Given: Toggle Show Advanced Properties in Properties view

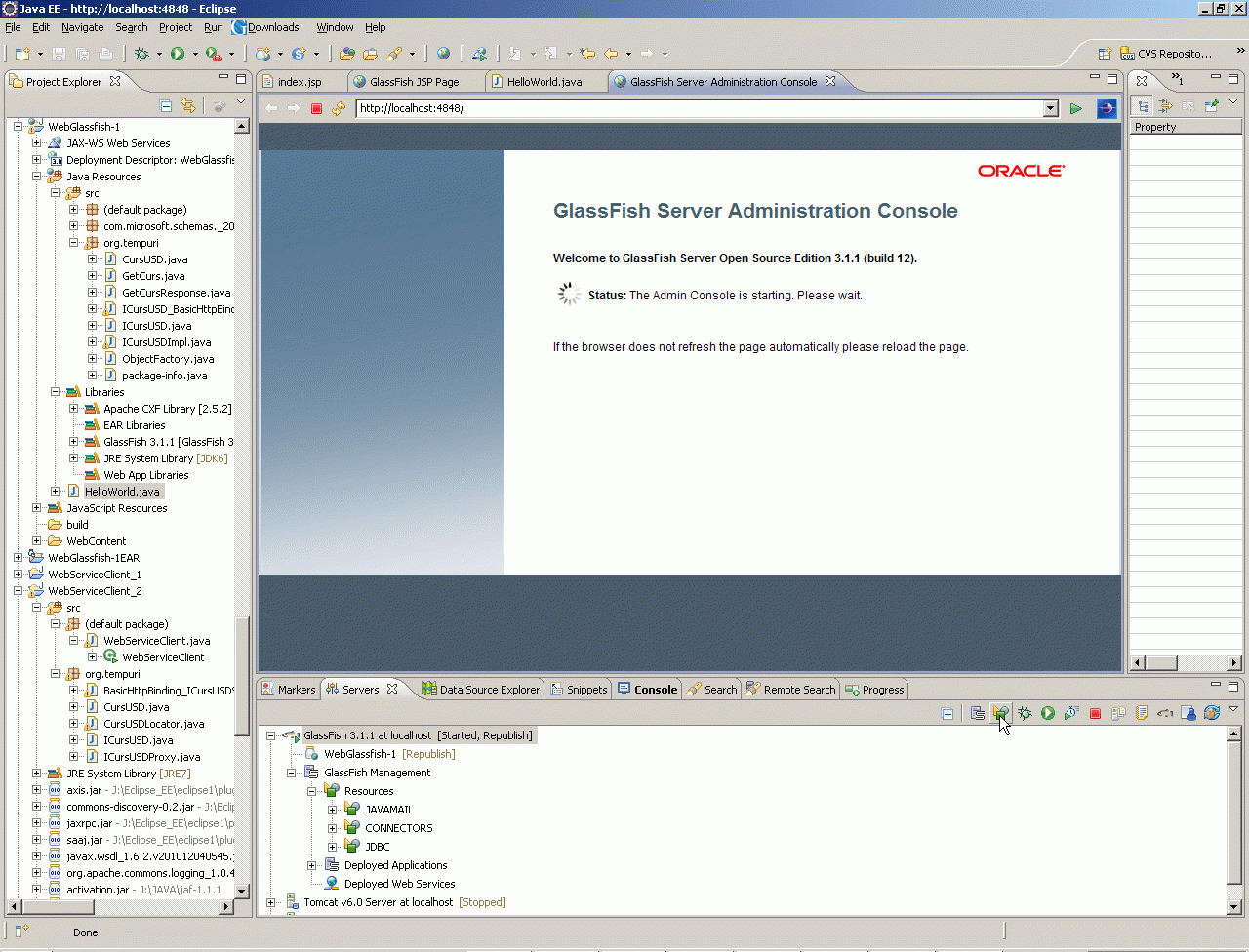Looking at the screenshot, I should pos(1165,105).
